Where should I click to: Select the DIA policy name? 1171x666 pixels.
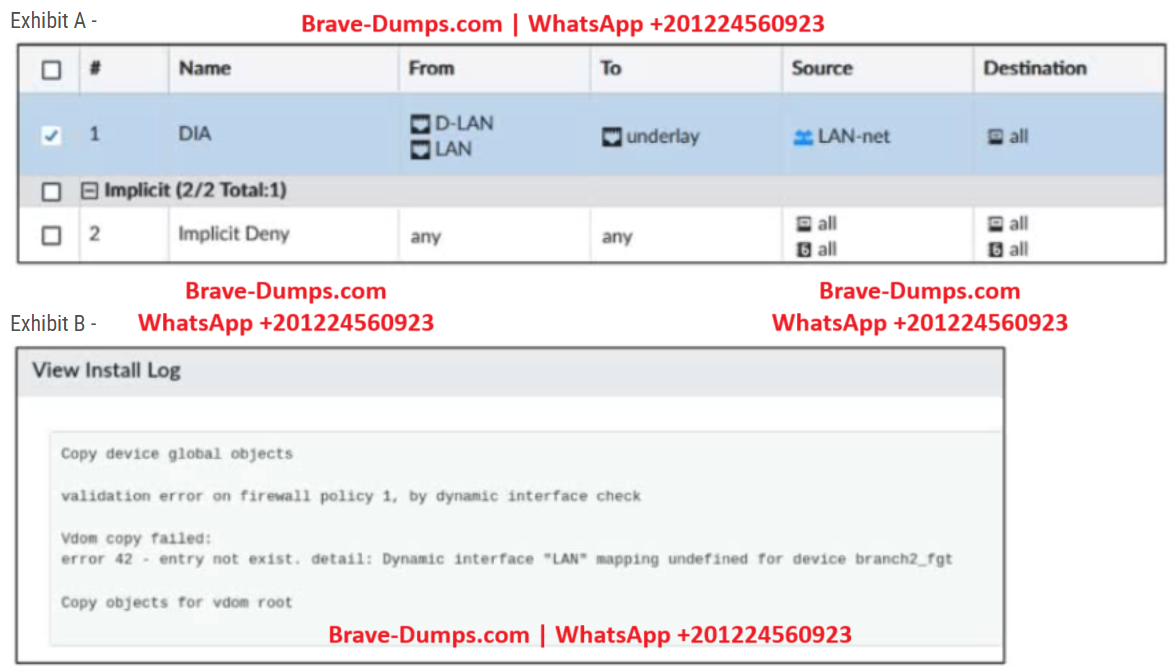click(195, 133)
